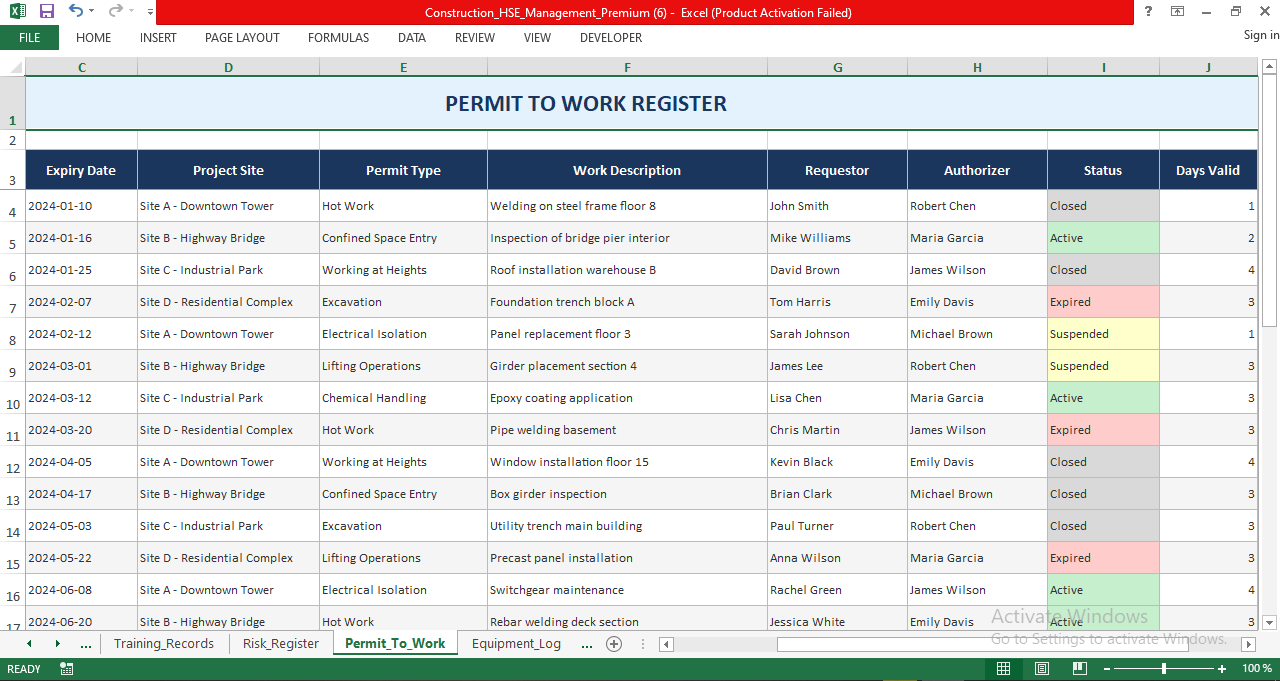Switch to the INSERT ribbon tab
1280x681 pixels.
click(158, 38)
